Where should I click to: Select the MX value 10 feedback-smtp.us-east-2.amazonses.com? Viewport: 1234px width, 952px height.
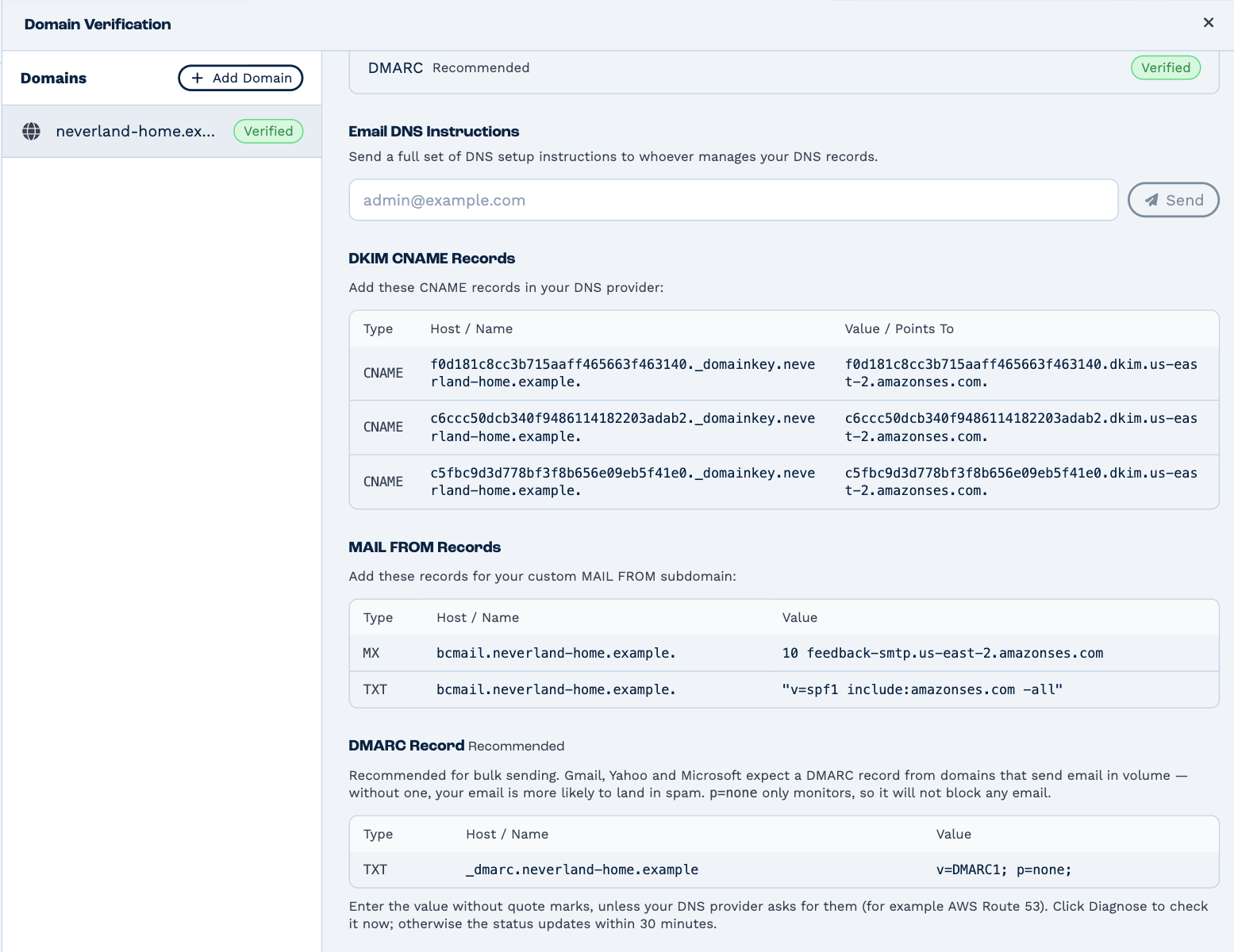click(943, 654)
